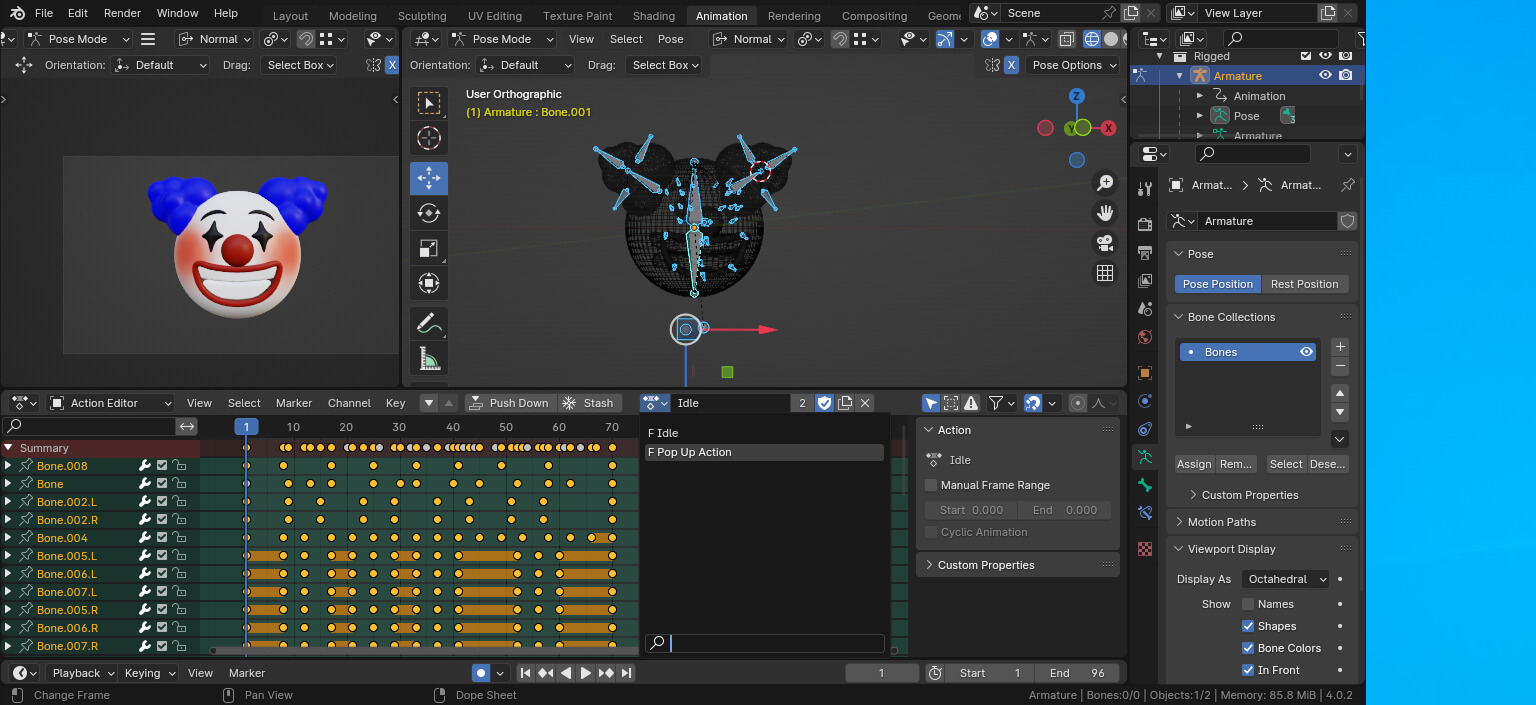Screen dimensions: 1536x705
Task: Select the 3D Cursor tool
Action: click(x=428, y=138)
